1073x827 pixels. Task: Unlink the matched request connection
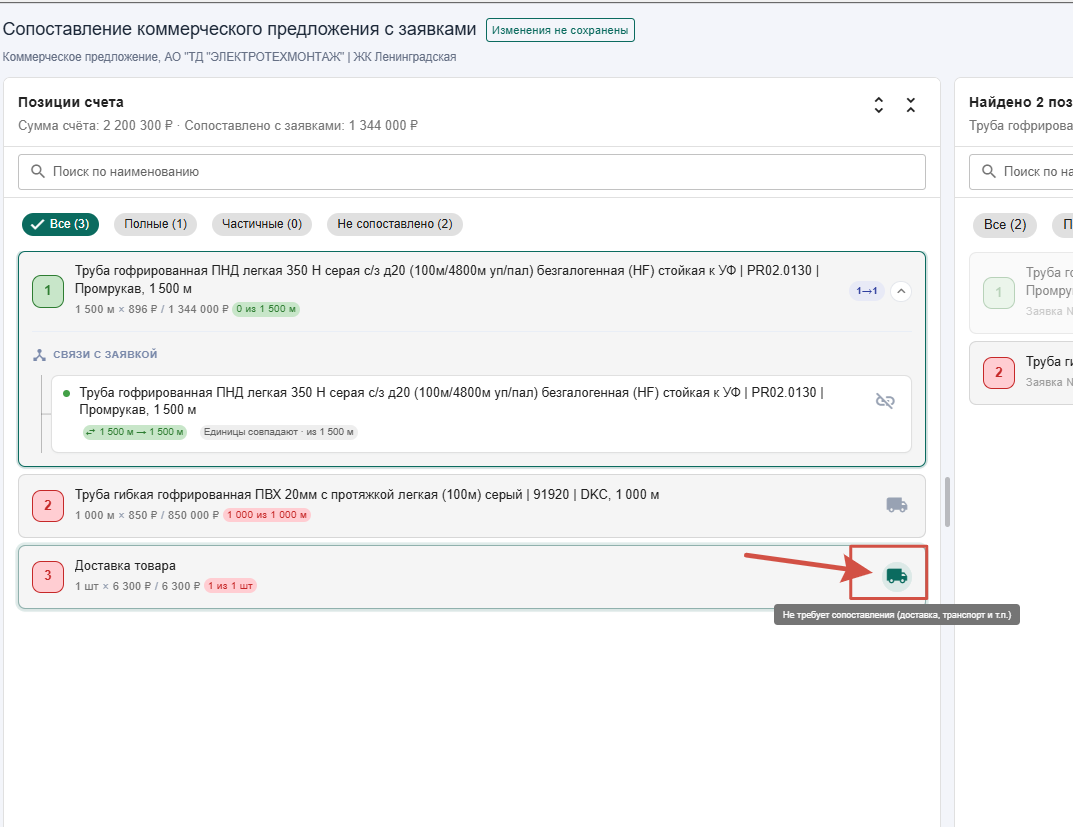[885, 401]
